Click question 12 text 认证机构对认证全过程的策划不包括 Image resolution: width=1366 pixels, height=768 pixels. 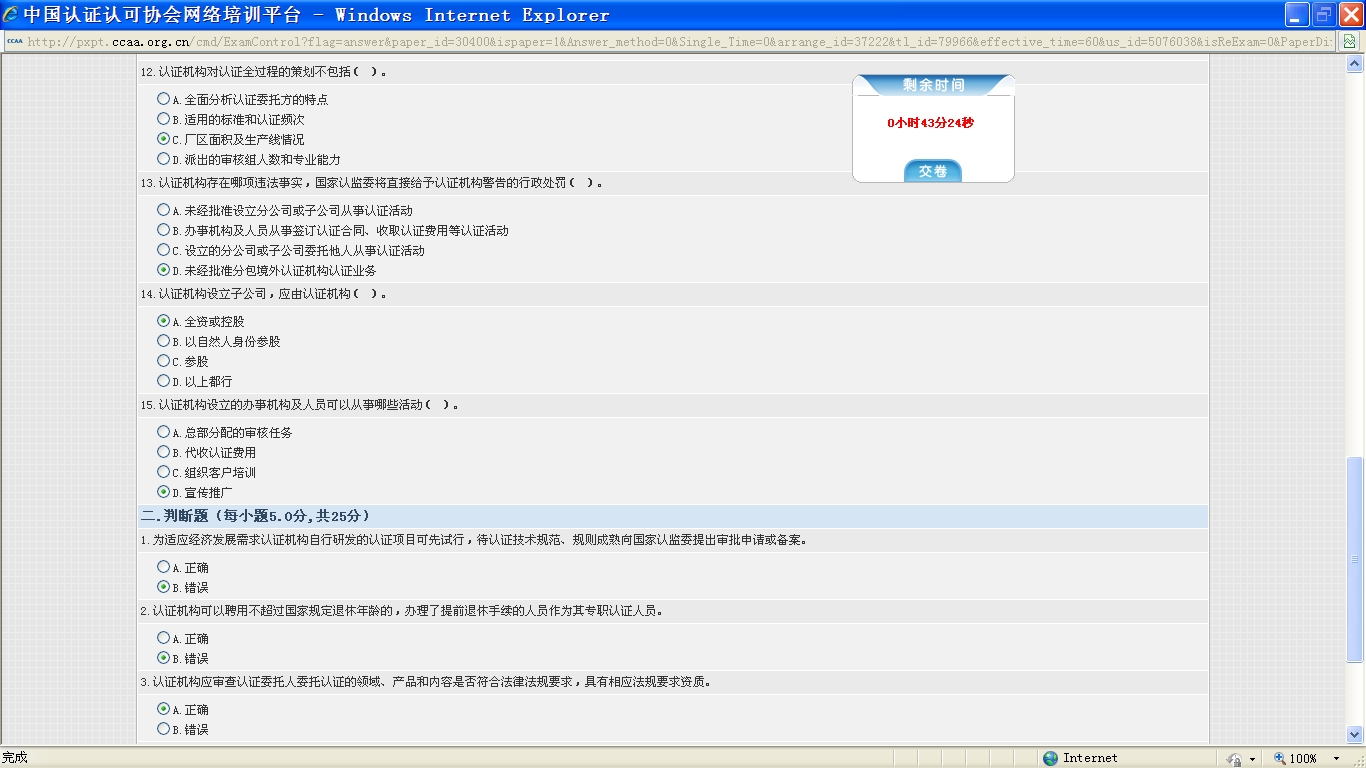[x=263, y=72]
